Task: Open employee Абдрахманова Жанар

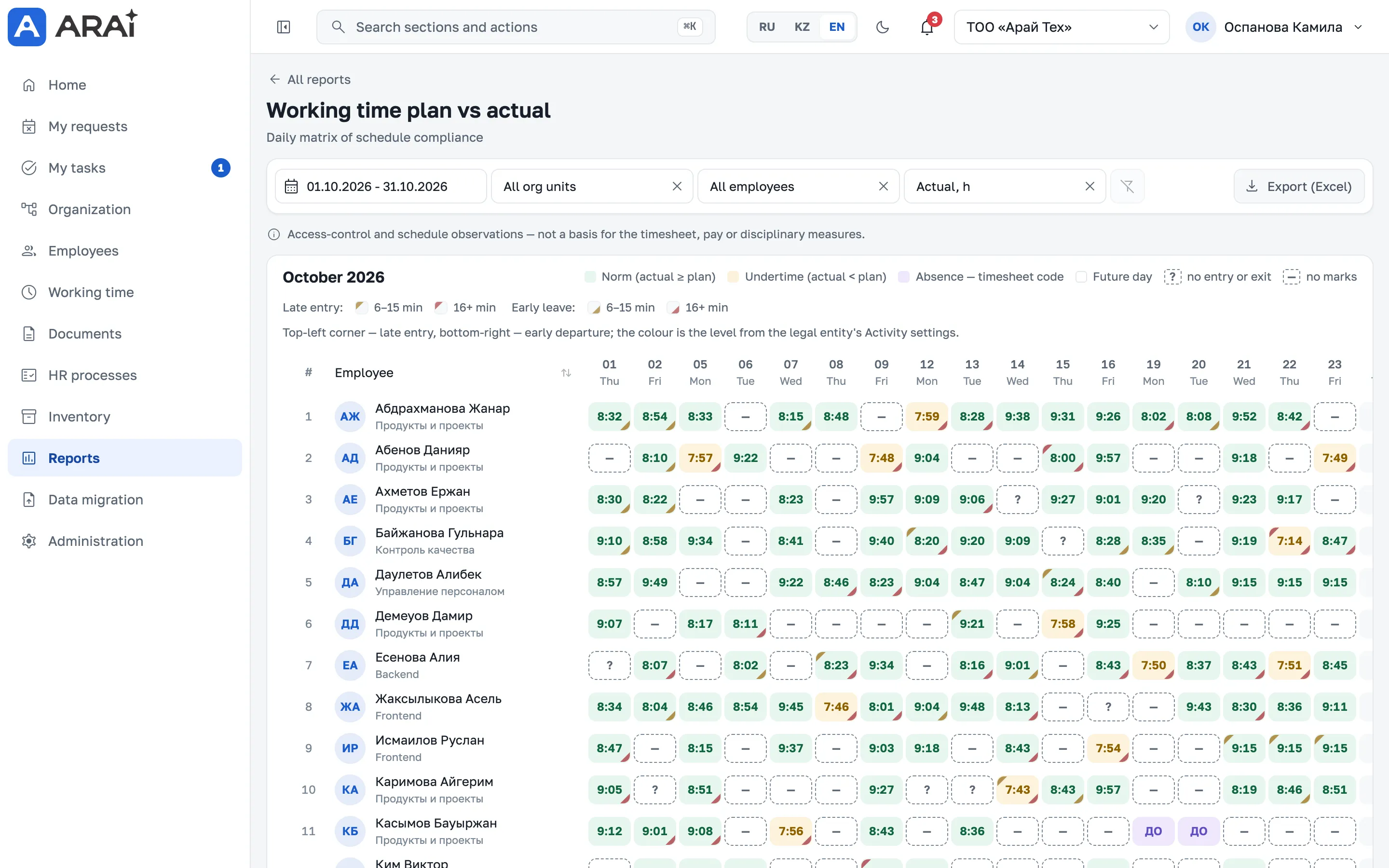Action: click(442, 408)
